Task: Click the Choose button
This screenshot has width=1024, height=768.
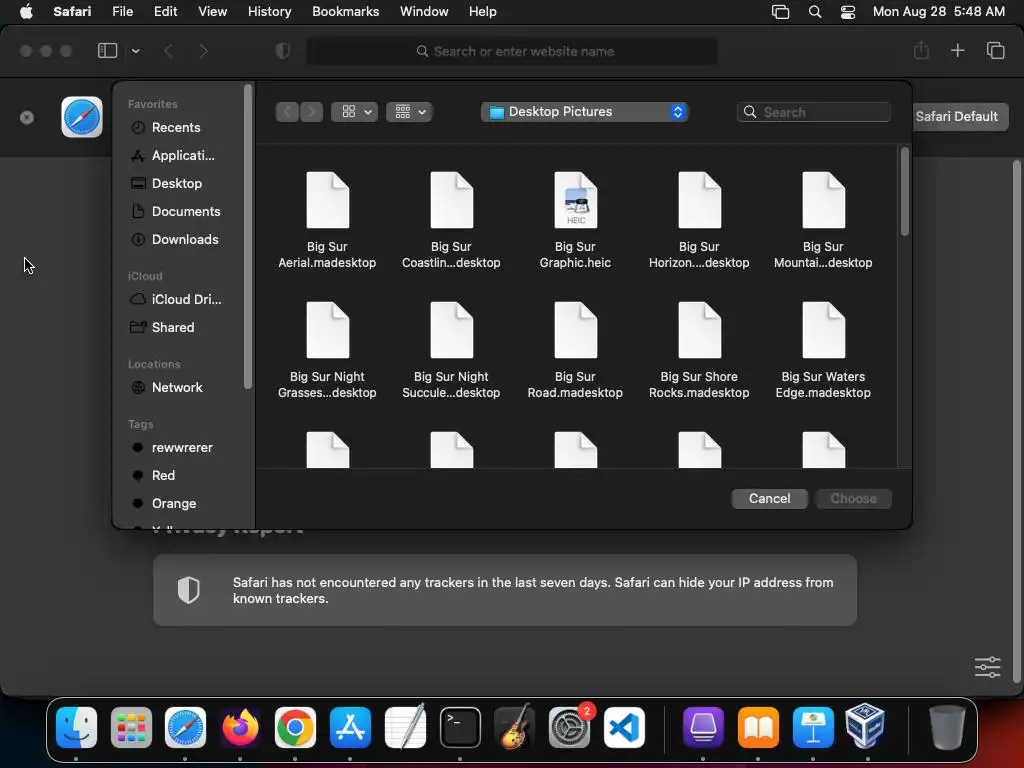Action: (x=854, y=498)
